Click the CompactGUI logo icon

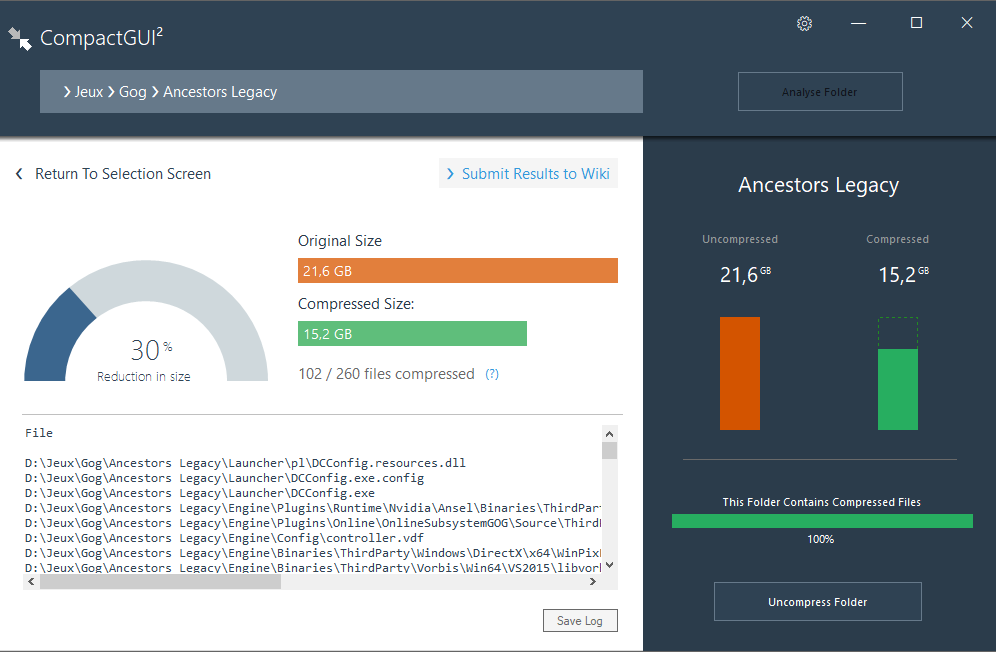[x=20, y=38]
